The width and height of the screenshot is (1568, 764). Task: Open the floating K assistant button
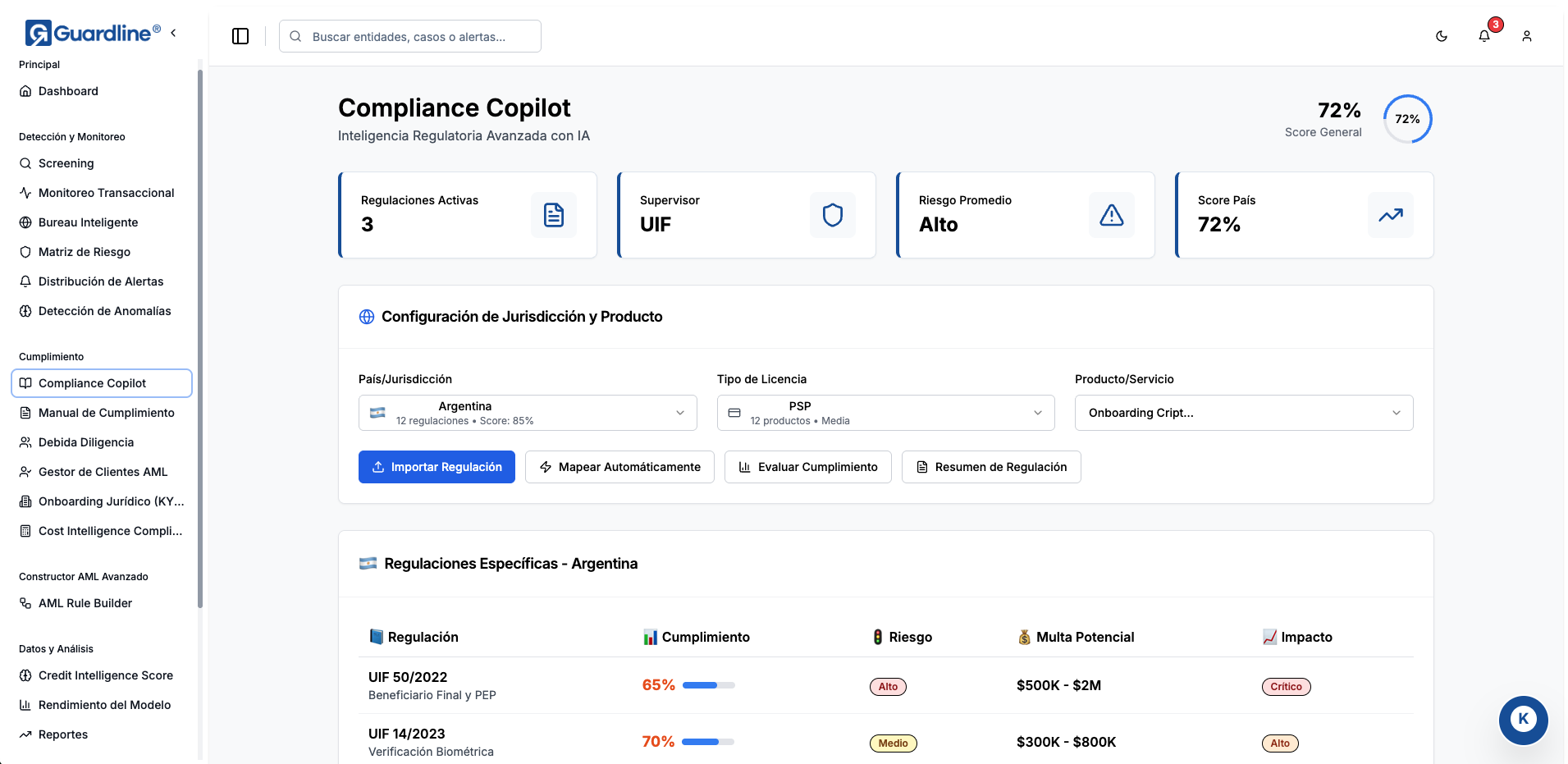[1523, 720]
